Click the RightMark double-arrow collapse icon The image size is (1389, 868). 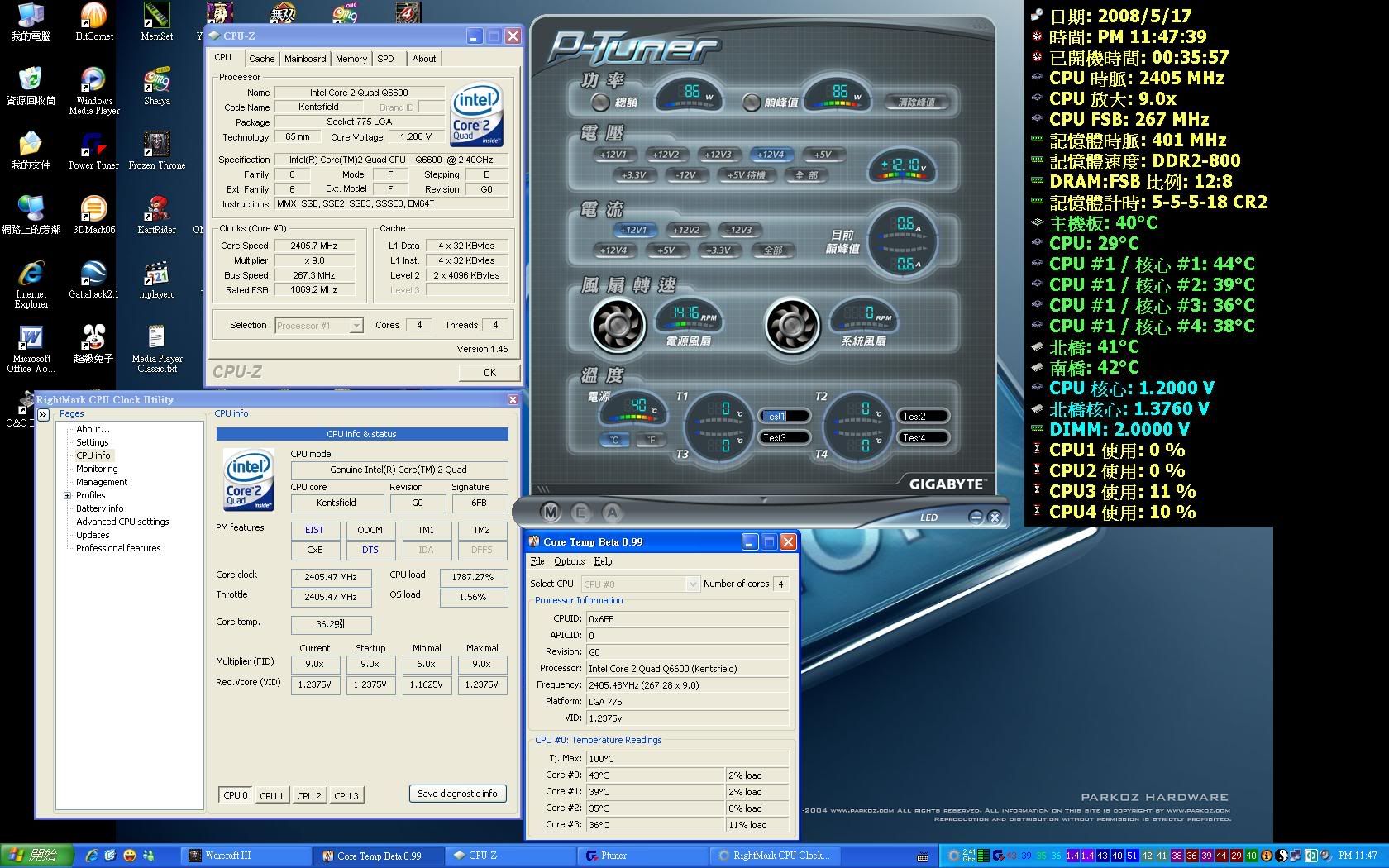43,414
